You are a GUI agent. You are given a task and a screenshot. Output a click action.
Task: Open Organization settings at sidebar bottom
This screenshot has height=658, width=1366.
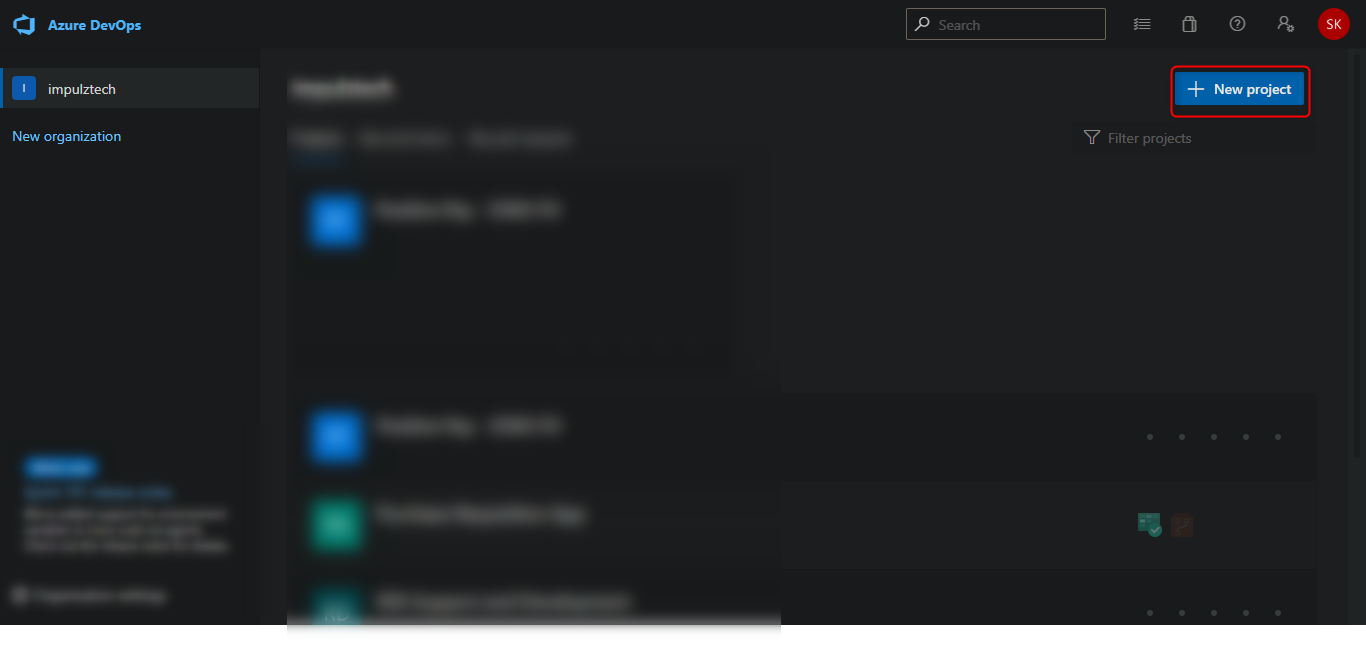[89, 595]
